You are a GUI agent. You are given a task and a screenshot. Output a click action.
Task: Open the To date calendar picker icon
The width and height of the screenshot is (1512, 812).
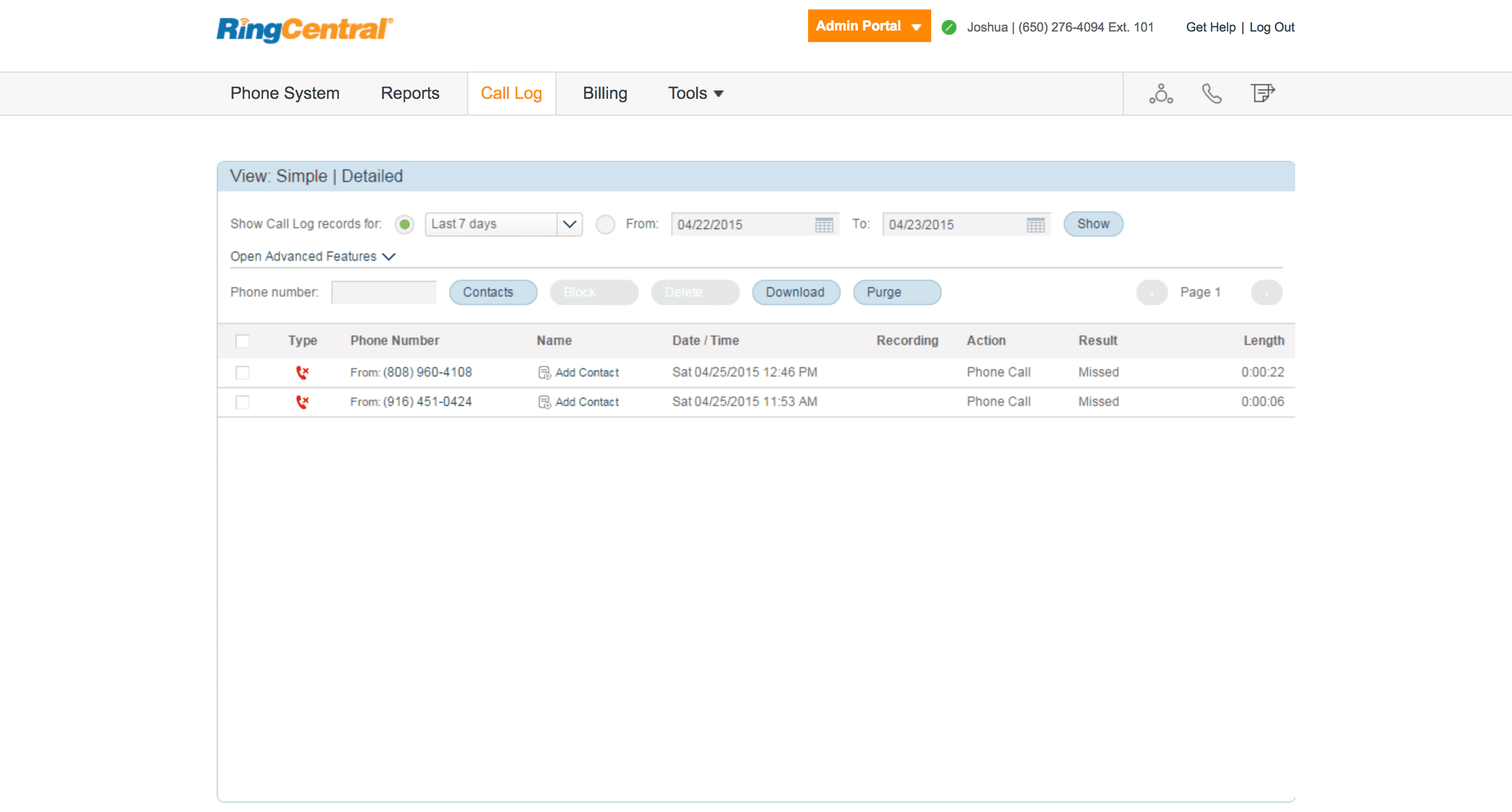(1035, 225)
